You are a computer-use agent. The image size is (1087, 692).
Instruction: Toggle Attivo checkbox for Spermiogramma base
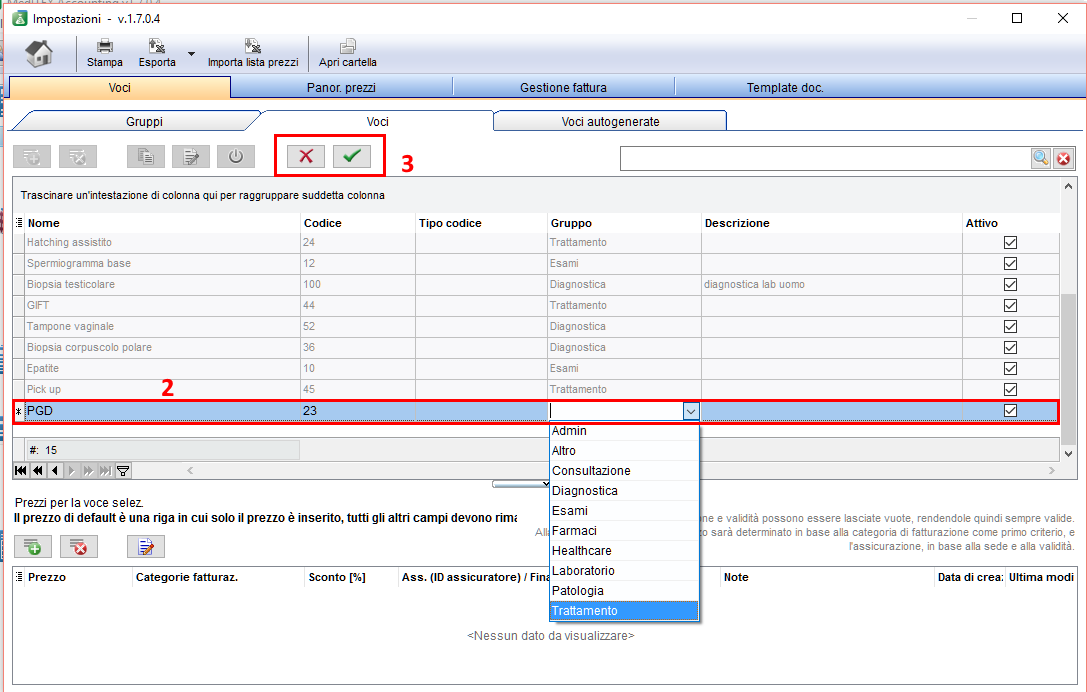tap(1010, 263)
